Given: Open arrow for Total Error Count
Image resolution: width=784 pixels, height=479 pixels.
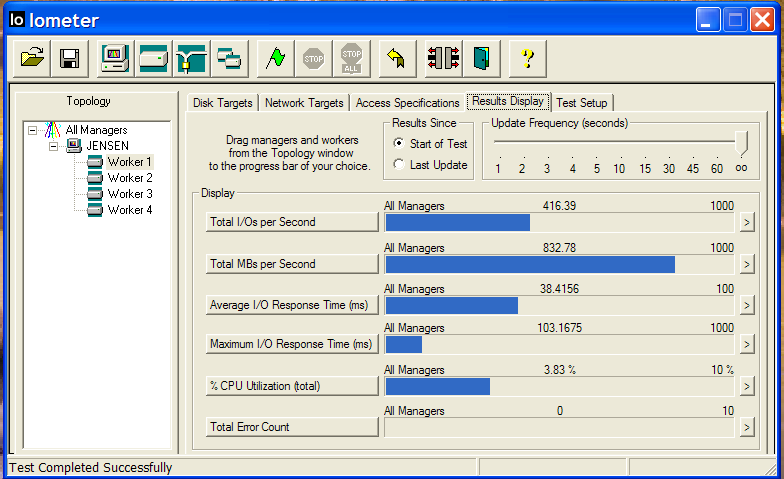Looking at the screenshot, I should coord(746,428).
